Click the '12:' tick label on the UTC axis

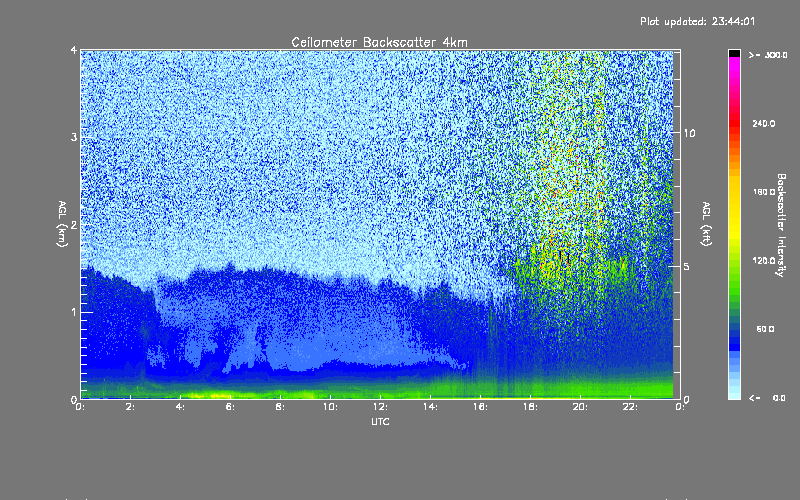(x=380, y=407)
